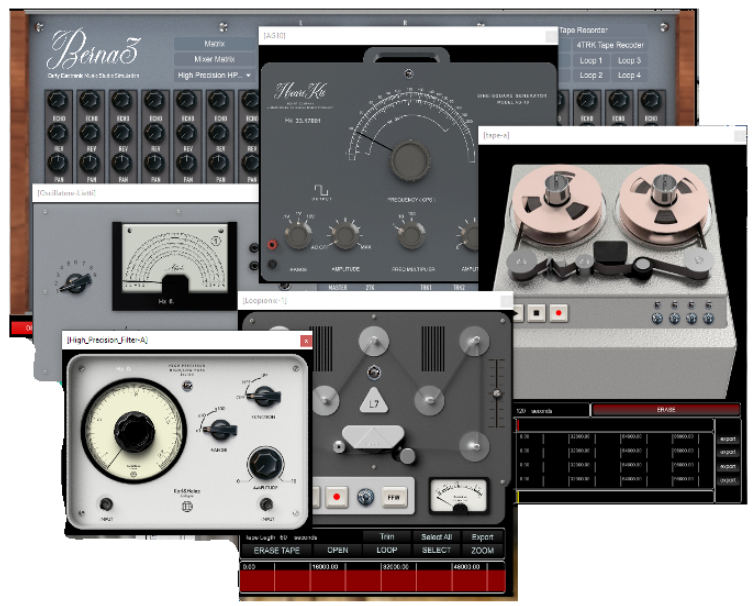755x606 pixels.
Task: Adjust first channel PAN knob in mixer
Action: point(57,164)
